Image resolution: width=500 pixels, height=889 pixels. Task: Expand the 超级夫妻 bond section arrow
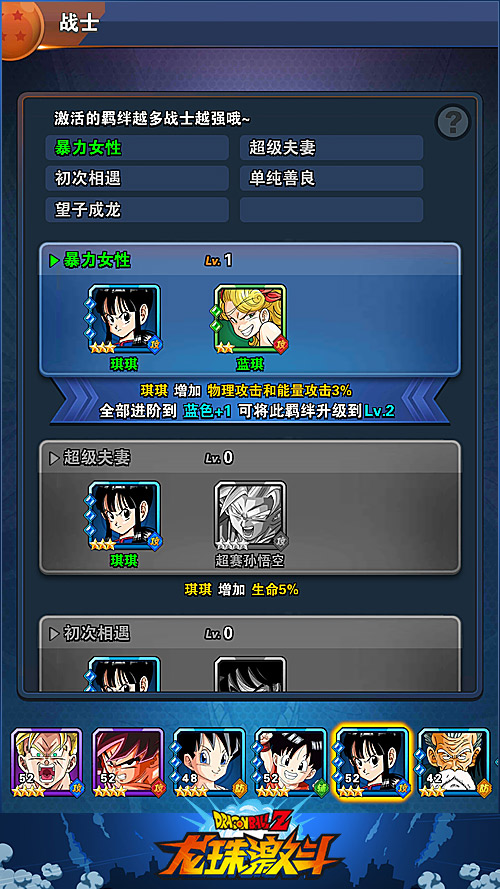coord(54,458)
